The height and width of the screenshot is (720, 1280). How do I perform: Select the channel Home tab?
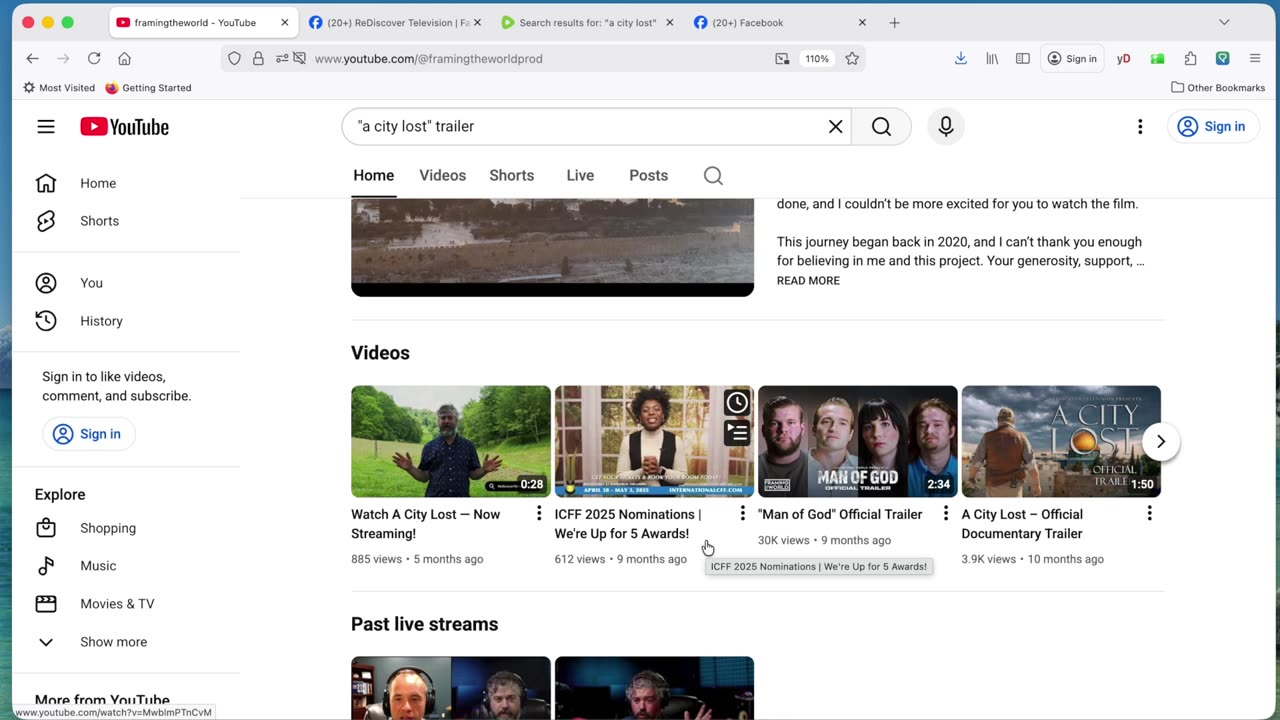[x=374, y=176]
